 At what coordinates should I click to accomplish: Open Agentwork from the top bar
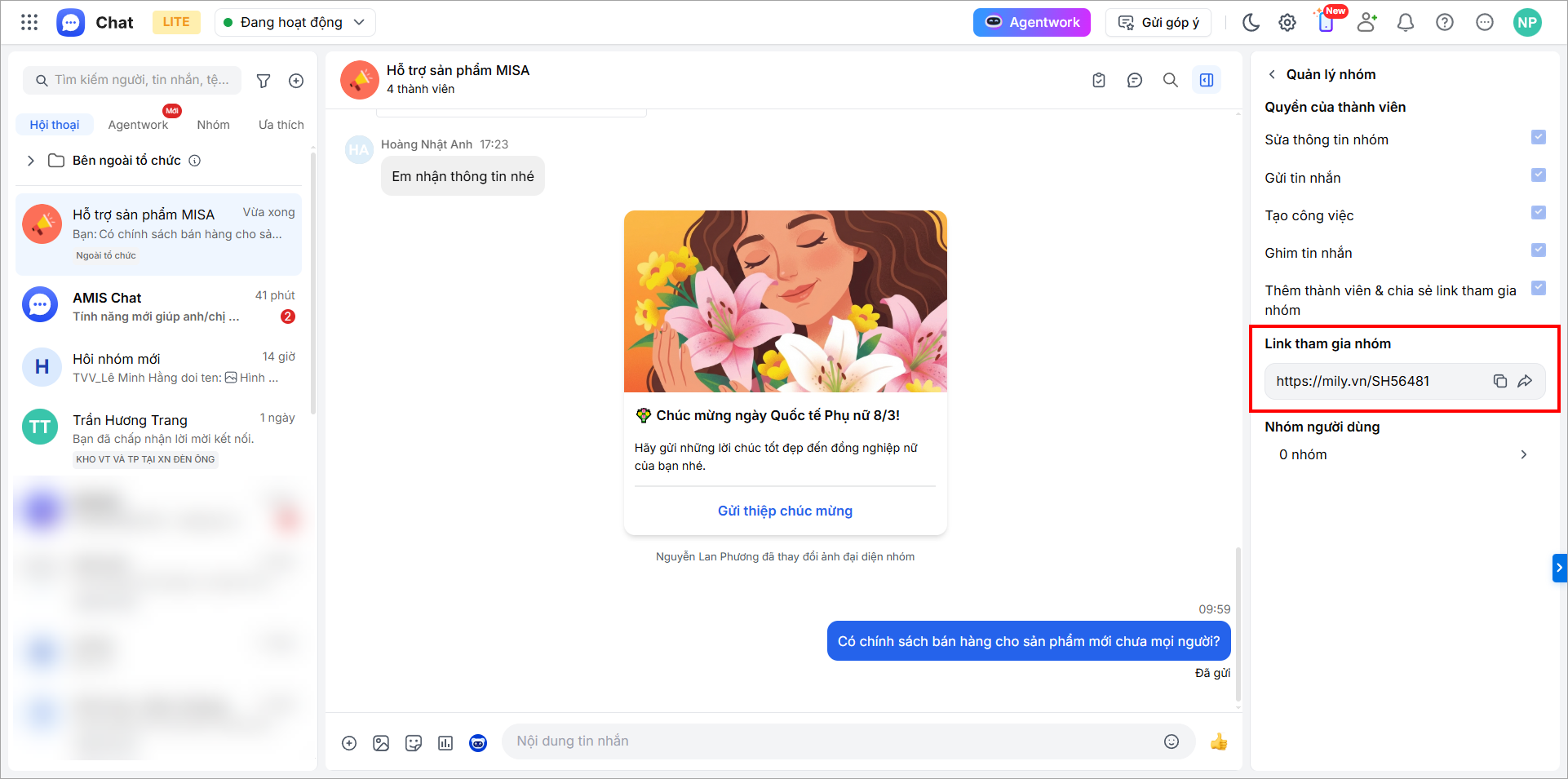1032,22
